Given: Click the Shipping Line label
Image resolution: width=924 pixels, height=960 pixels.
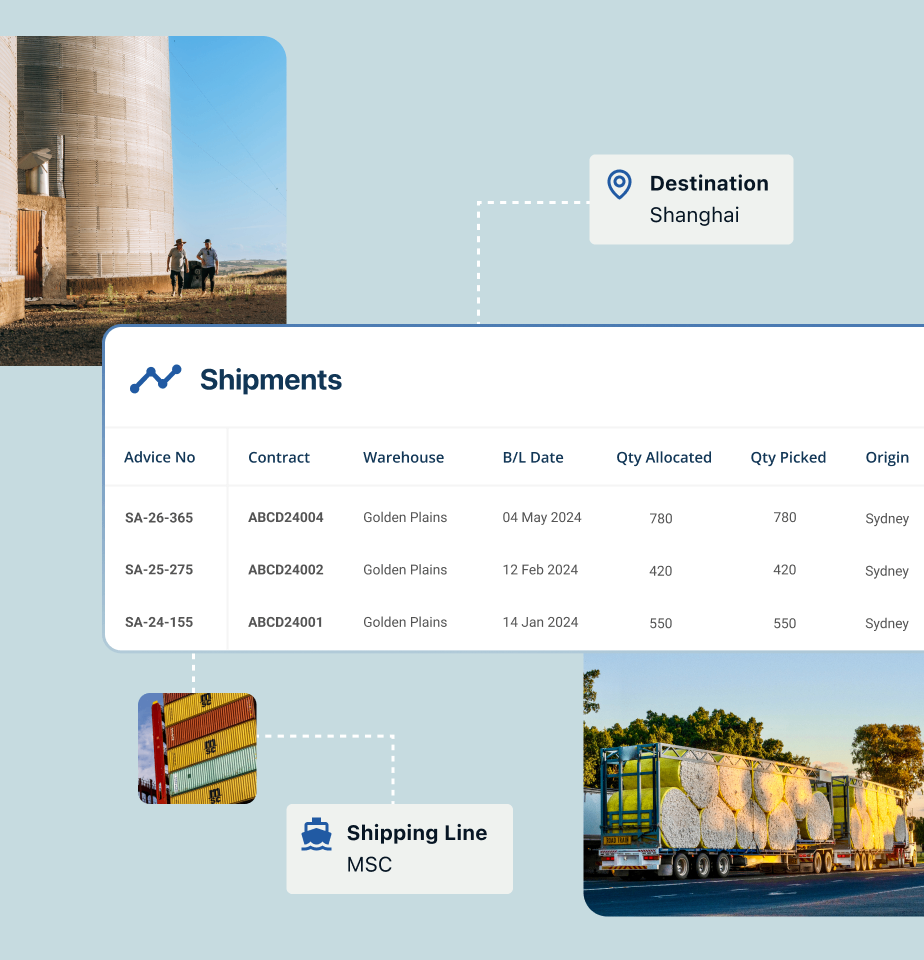Looking at the screenshot, I should click(417, 833).
